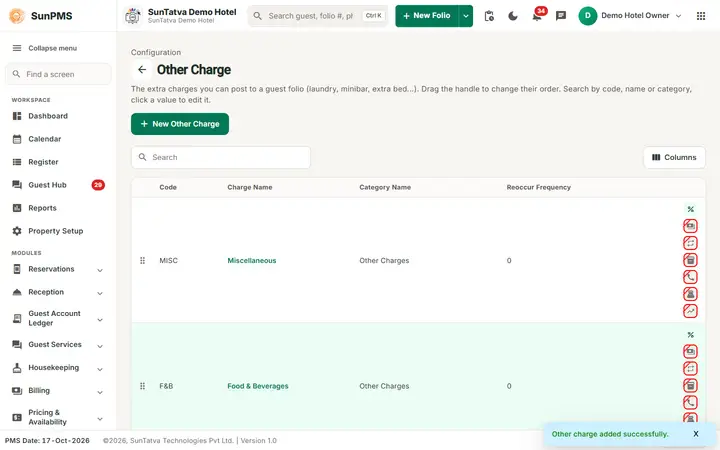
Task: Click the percent icon in F&B row
Action: coord(690,335)
